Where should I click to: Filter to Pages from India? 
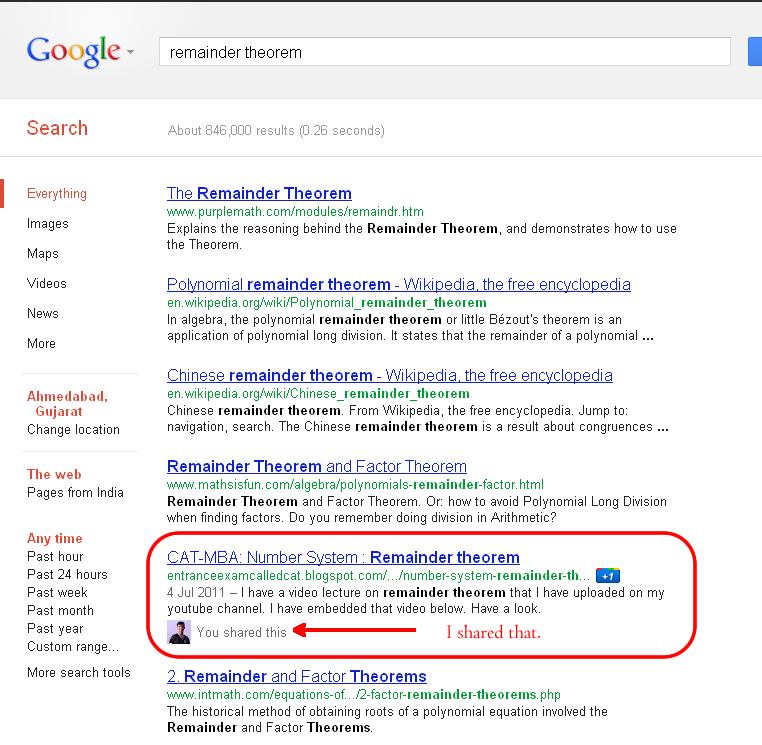75,492
